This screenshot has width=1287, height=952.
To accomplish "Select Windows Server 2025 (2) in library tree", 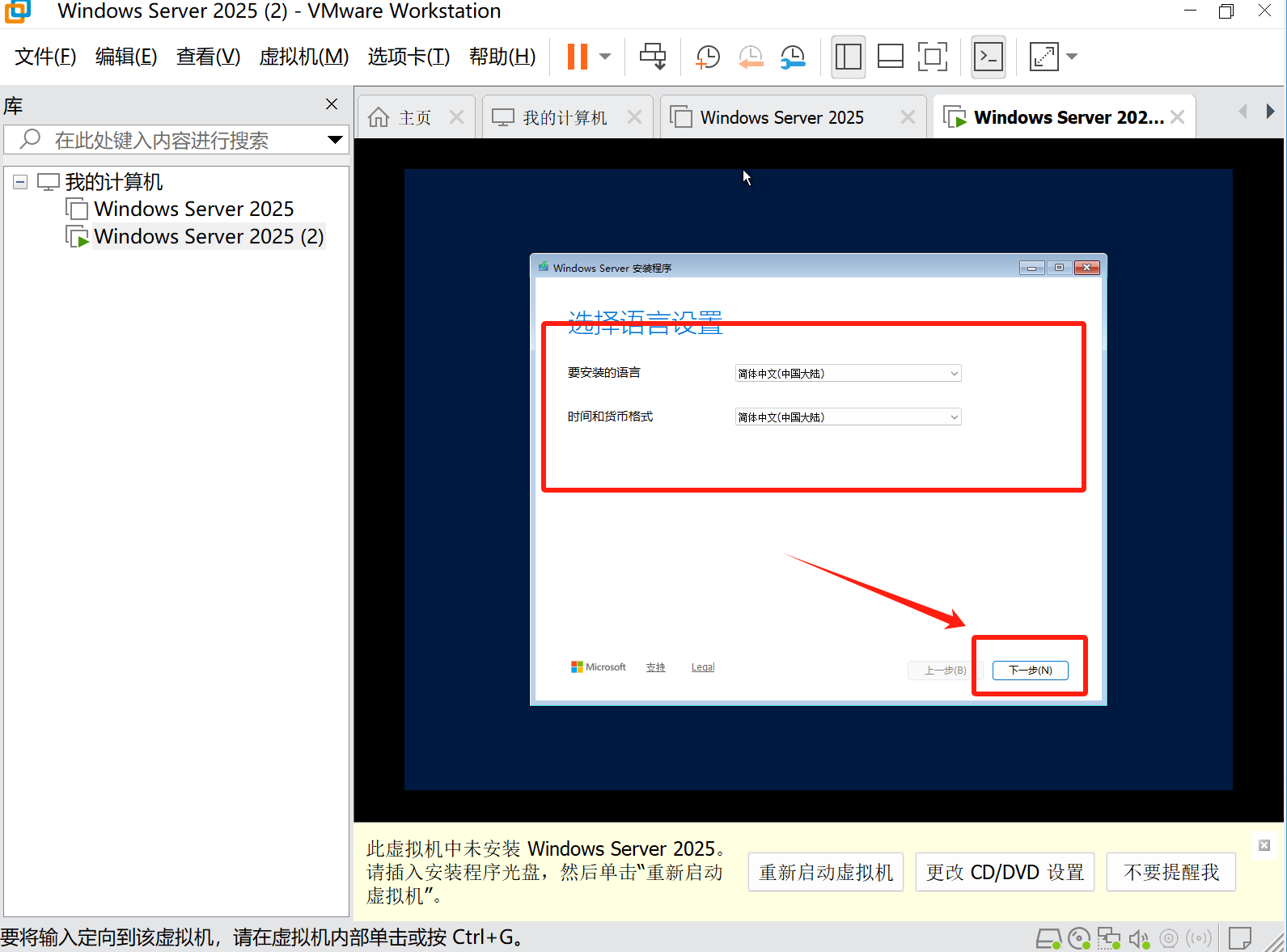I will coord(209,236).
